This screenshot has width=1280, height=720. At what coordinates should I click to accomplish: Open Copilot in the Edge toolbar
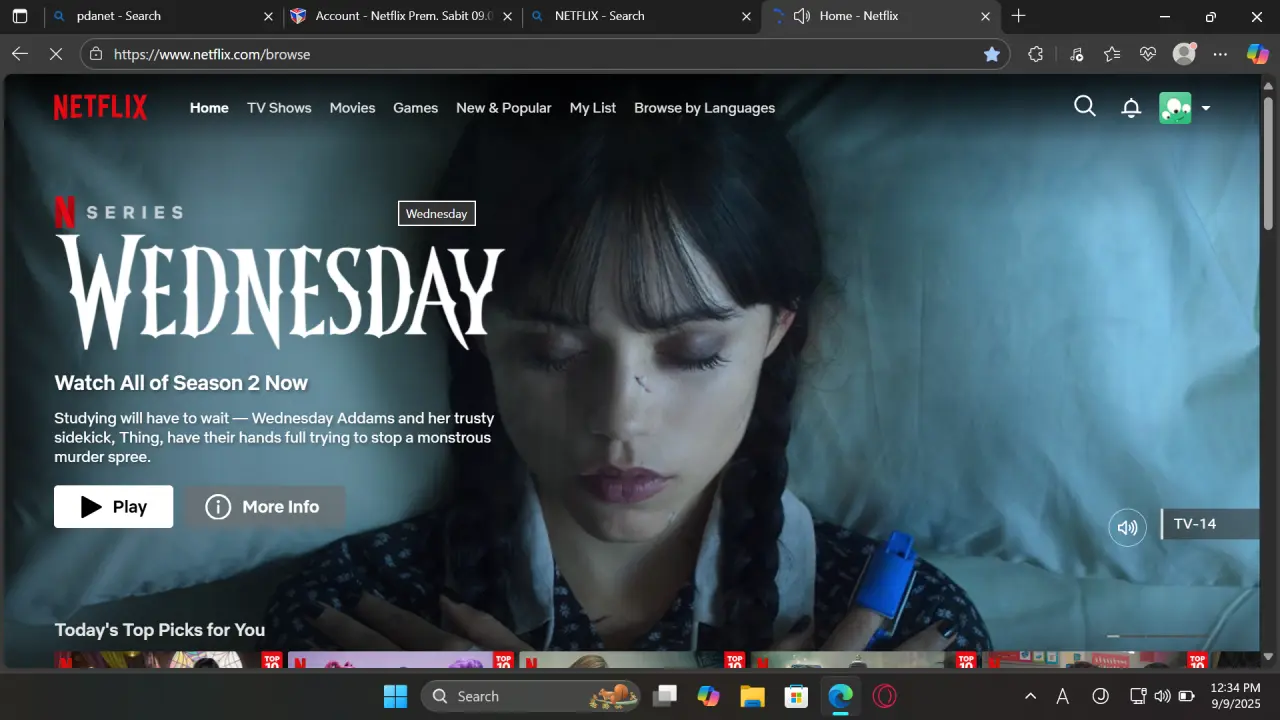tap(1257, 54)
